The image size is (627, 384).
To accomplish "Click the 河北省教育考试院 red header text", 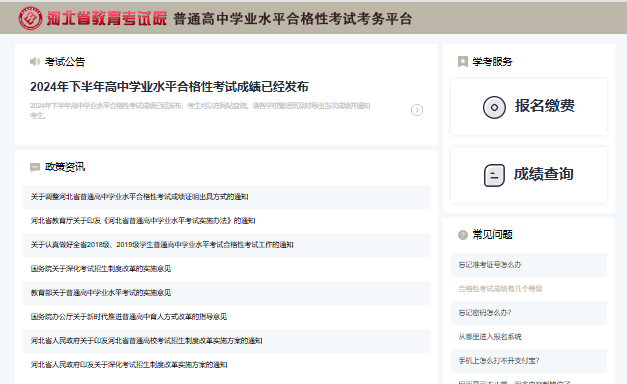I will click(106, 18).
